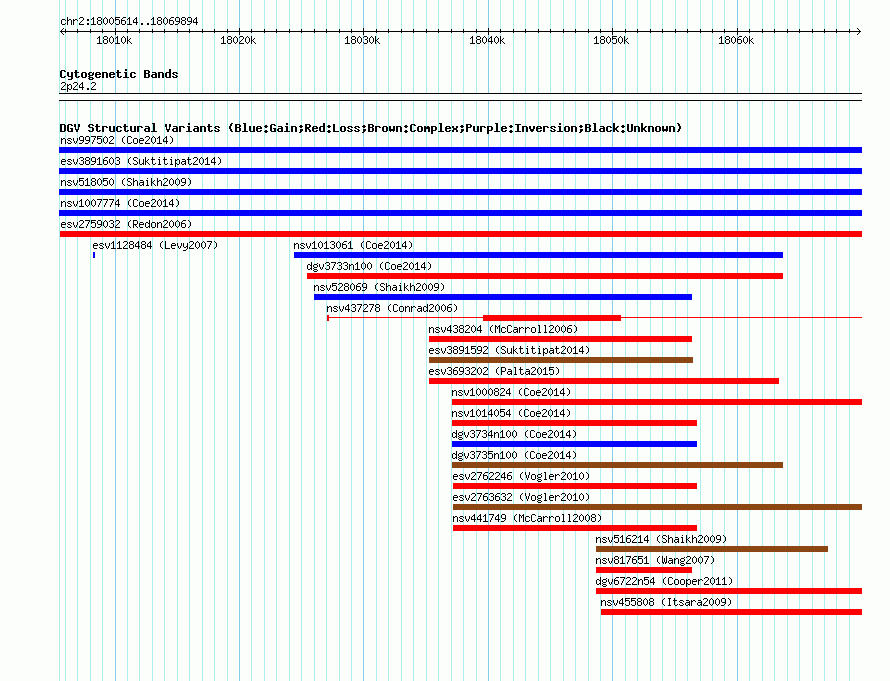Select the nsv438204 (McCarroll2006) label
The height and width of the screenshot is (681, 890).
pos(503,329)
